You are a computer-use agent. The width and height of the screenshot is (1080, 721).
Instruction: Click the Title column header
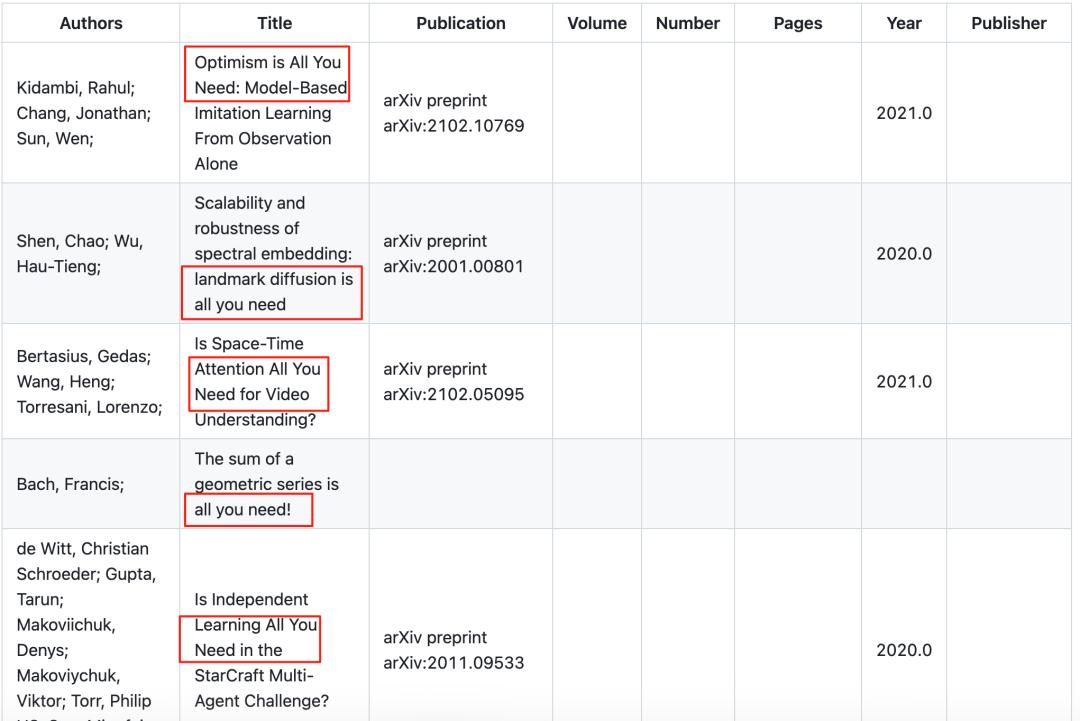[274, 23]
